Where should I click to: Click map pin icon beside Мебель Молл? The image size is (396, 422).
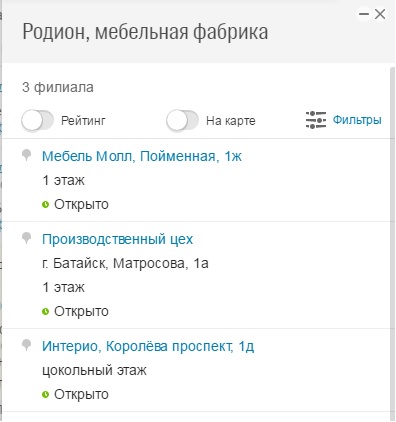[x=27, y=155]
